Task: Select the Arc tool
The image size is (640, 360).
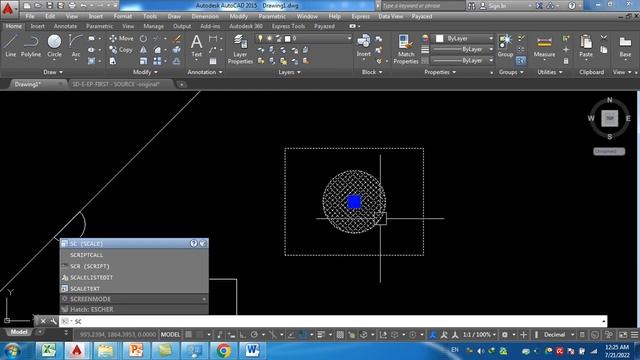Action: (x=76, y=46)
